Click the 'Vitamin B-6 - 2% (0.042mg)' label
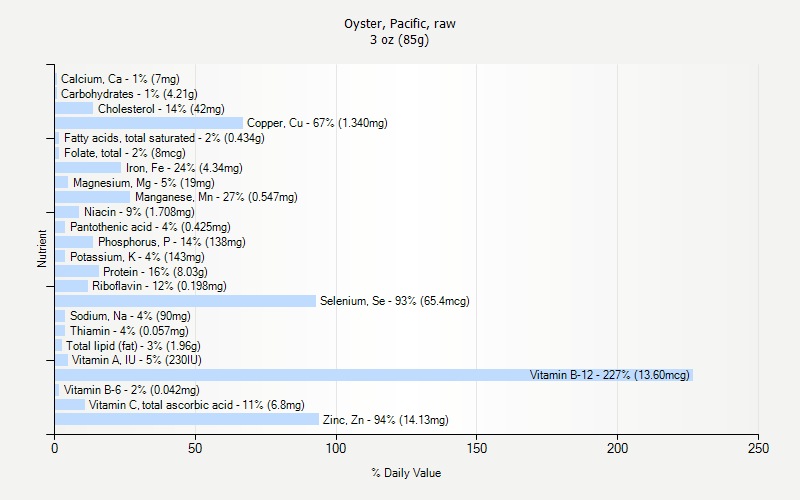Image resolution: width=800 pixels, height=500 pixels. (x=132, y=390)
